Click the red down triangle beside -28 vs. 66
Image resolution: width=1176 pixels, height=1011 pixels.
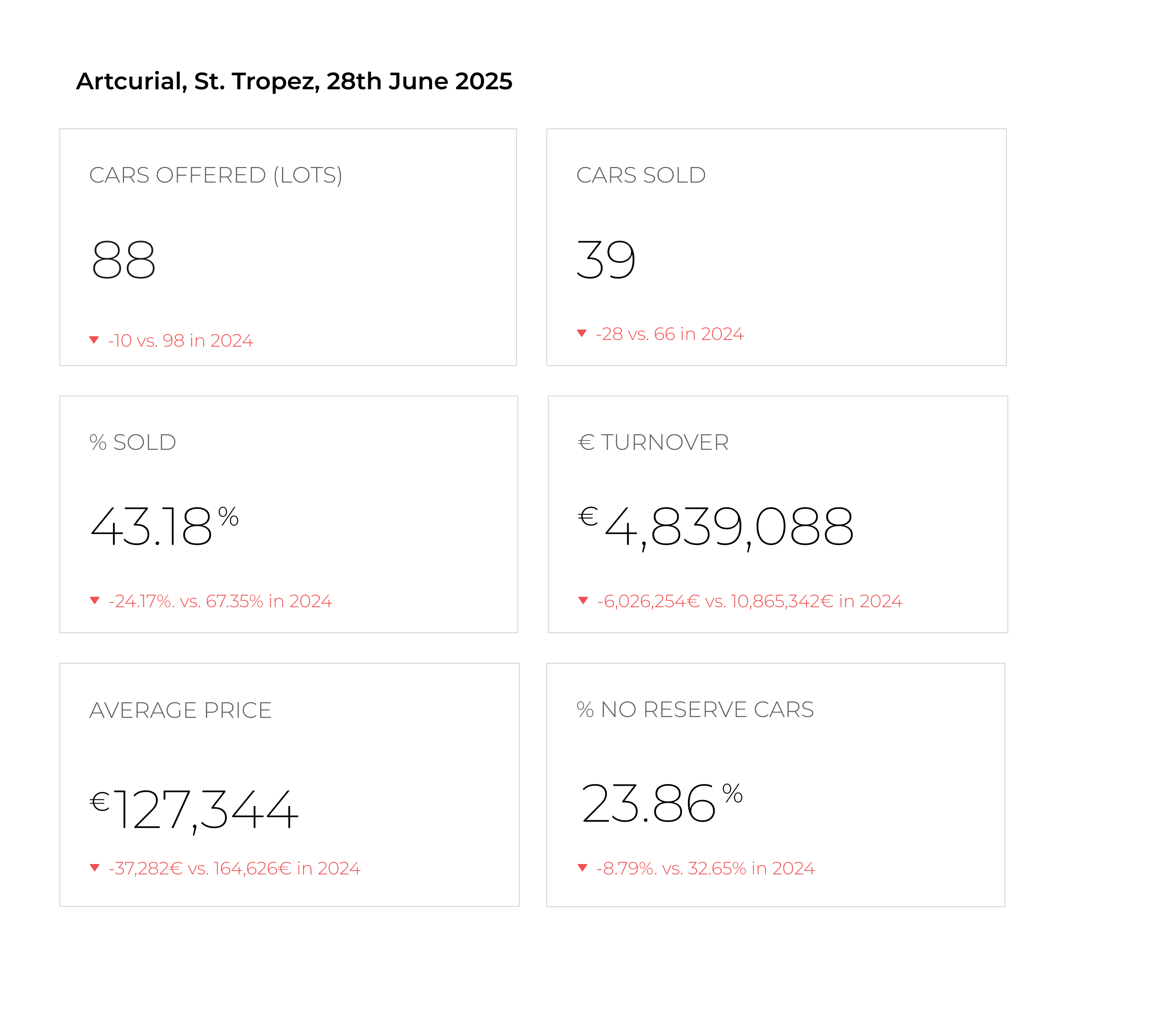[x=582, y=333]
